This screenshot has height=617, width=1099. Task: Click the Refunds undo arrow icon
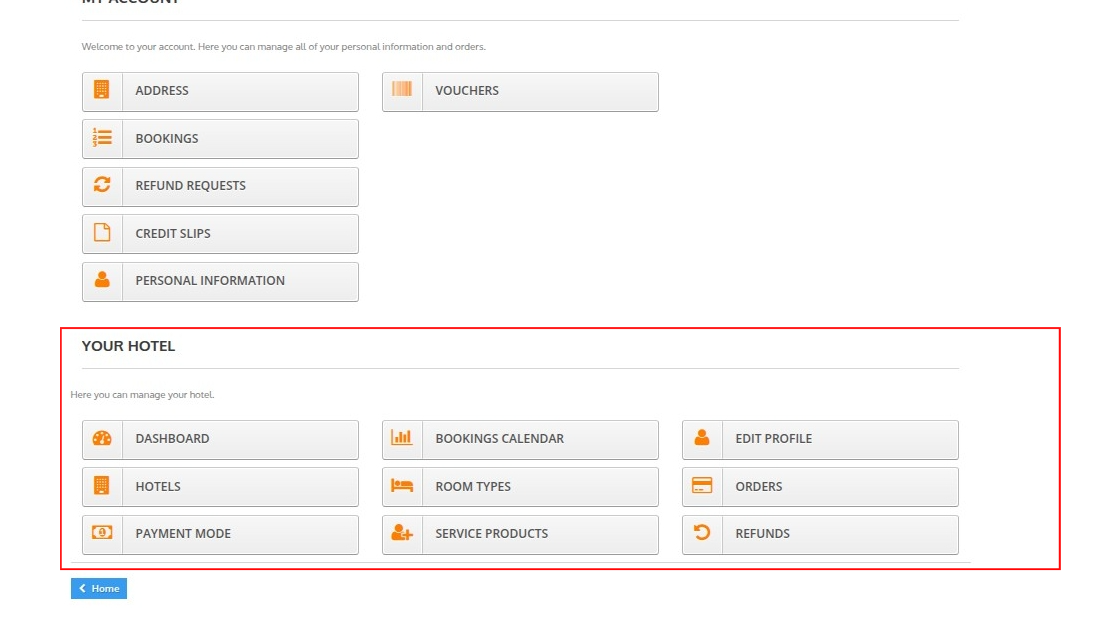click(702, 533)
